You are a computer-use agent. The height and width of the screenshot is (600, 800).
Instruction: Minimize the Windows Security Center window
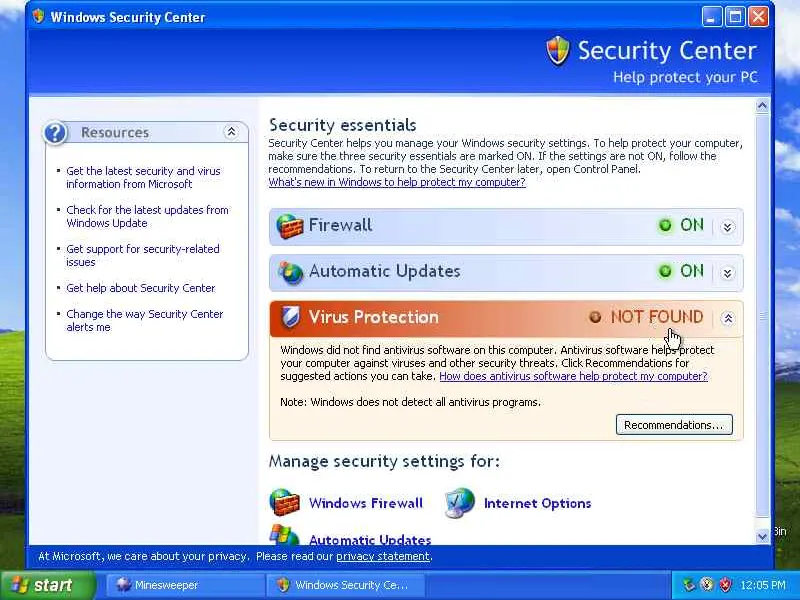click(712, 17)
